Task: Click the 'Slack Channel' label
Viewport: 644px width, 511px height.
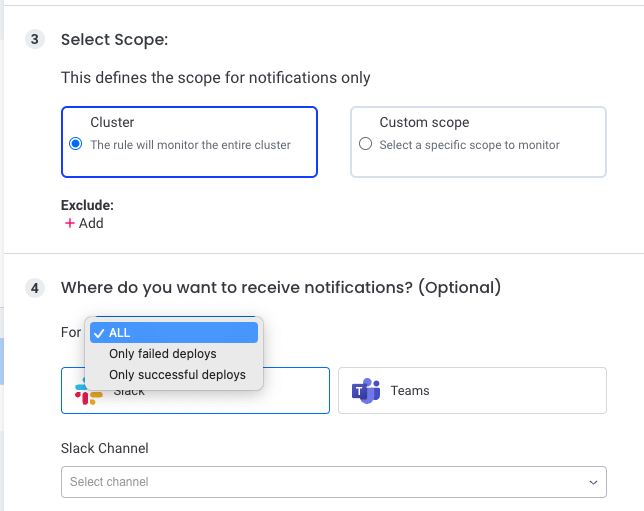Action: tap(105, 448)
